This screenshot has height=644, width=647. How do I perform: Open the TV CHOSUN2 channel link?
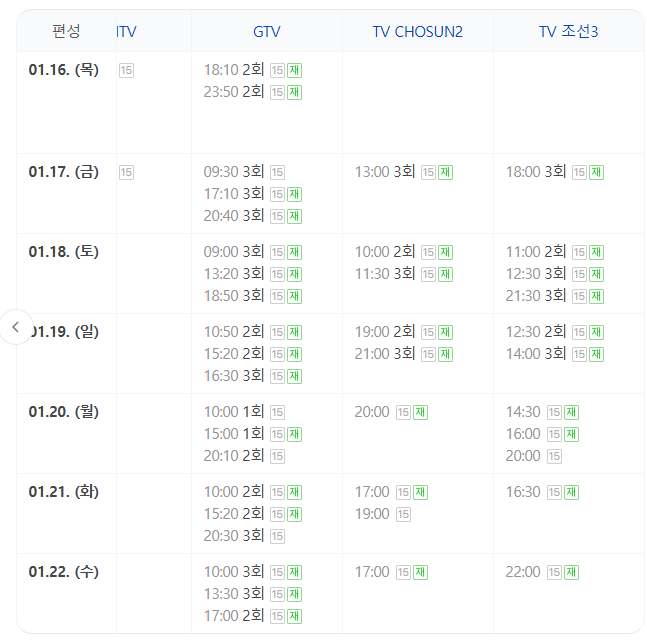[418, 32]
